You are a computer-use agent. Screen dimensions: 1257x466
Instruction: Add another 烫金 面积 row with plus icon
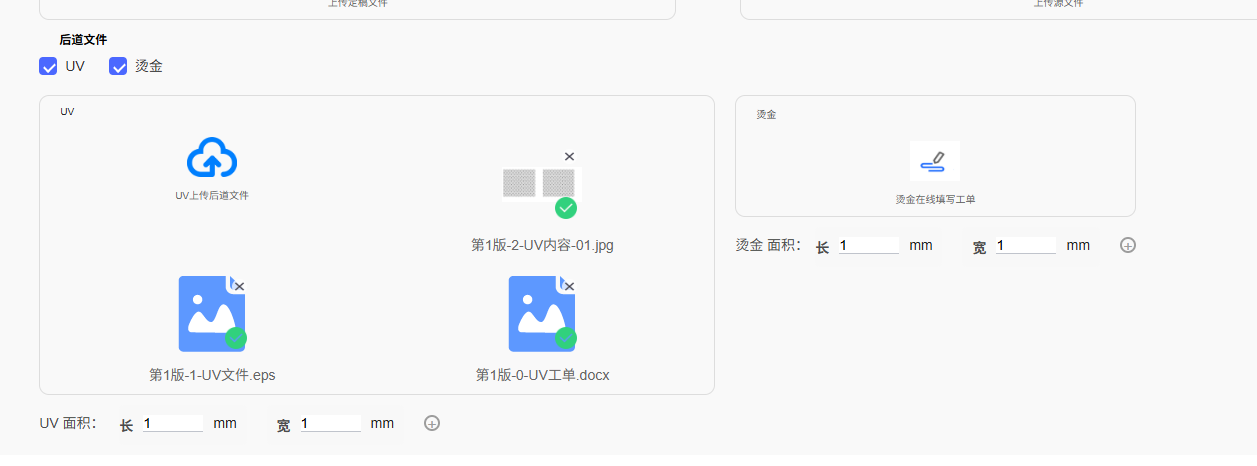click(1128, 245)
